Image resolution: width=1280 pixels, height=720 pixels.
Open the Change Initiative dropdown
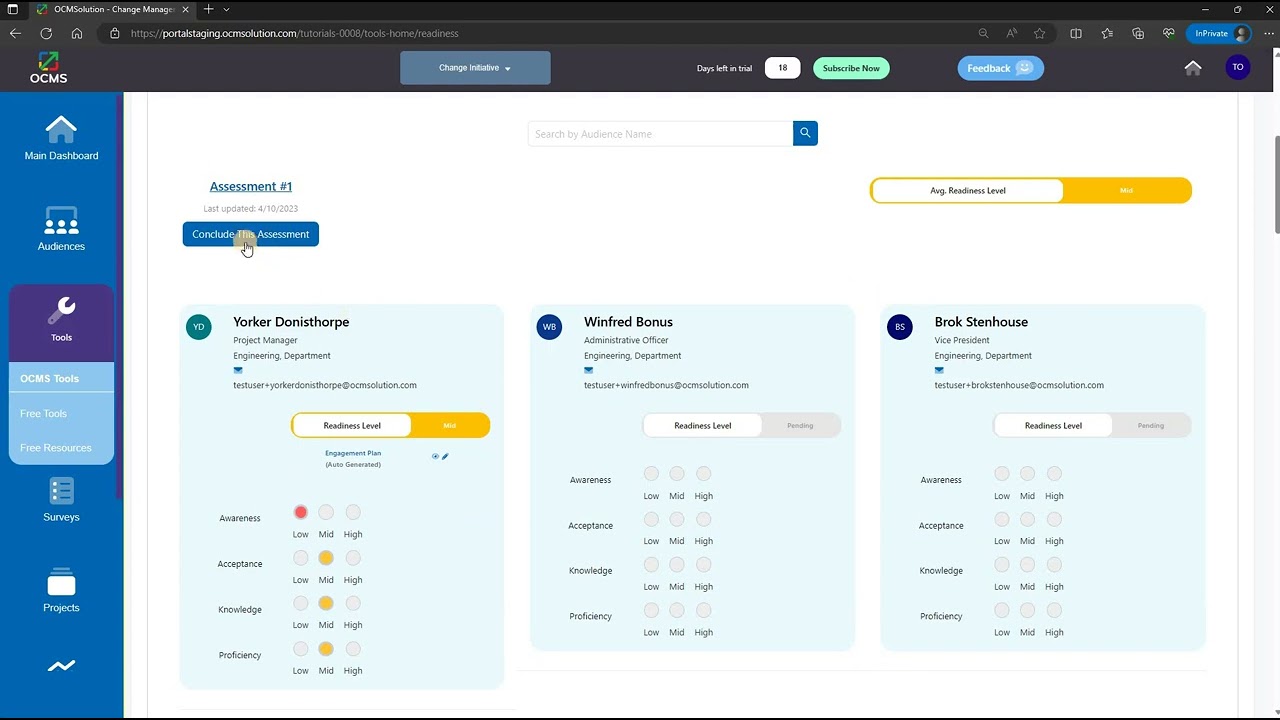click(x=475, y=68)
